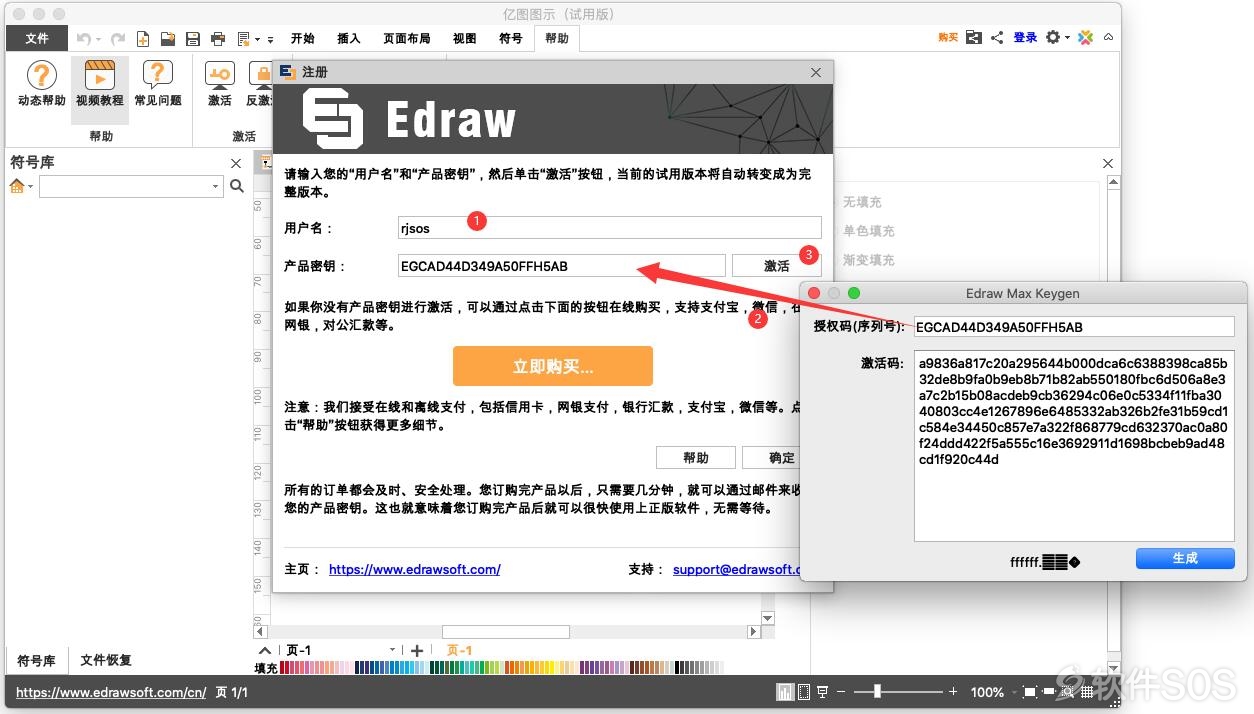Click the 购买 link in top bar
Viewport: 1254px width, 714px height.
coord(948,37)
